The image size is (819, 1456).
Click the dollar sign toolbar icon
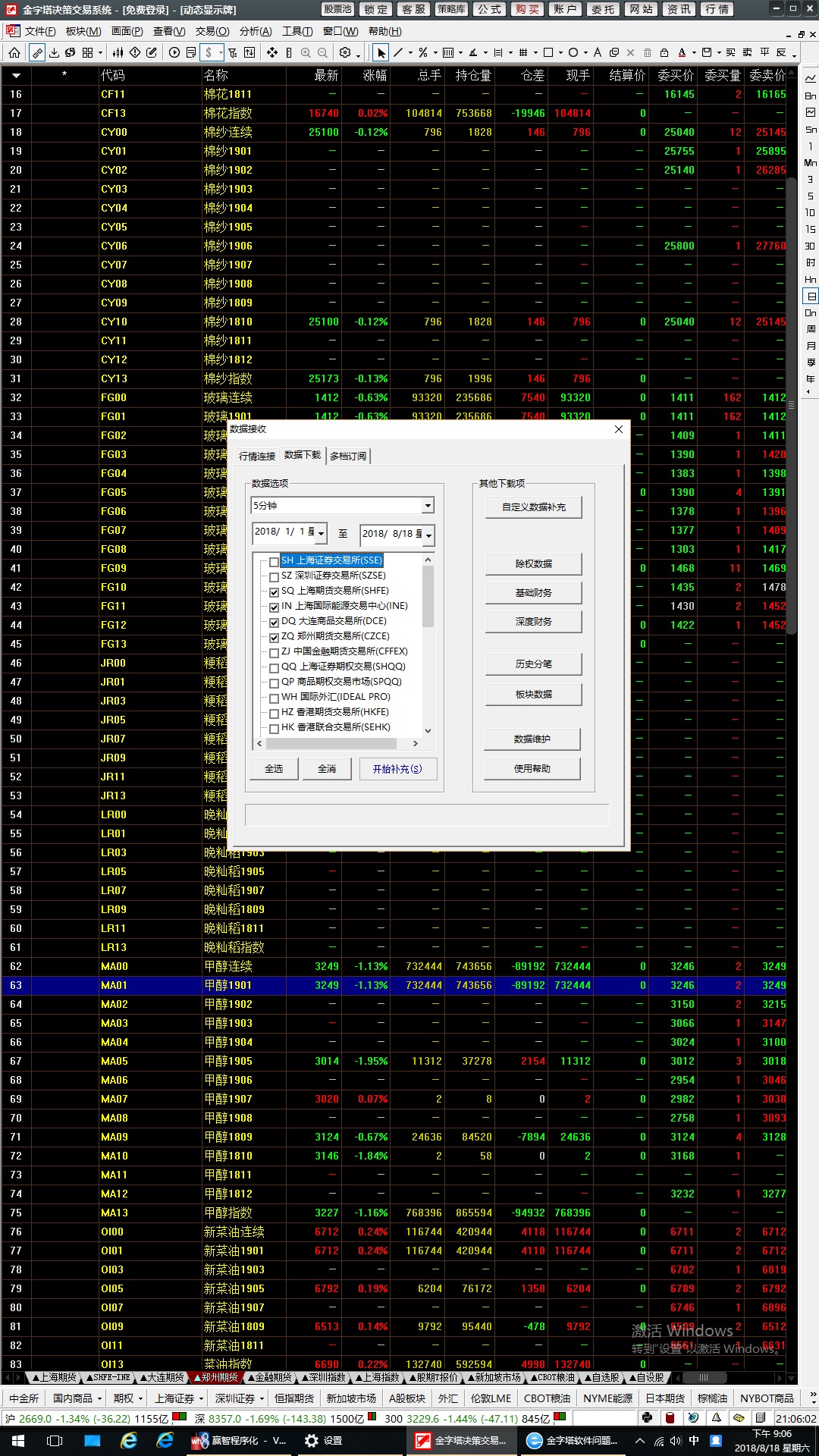point(209,52)
